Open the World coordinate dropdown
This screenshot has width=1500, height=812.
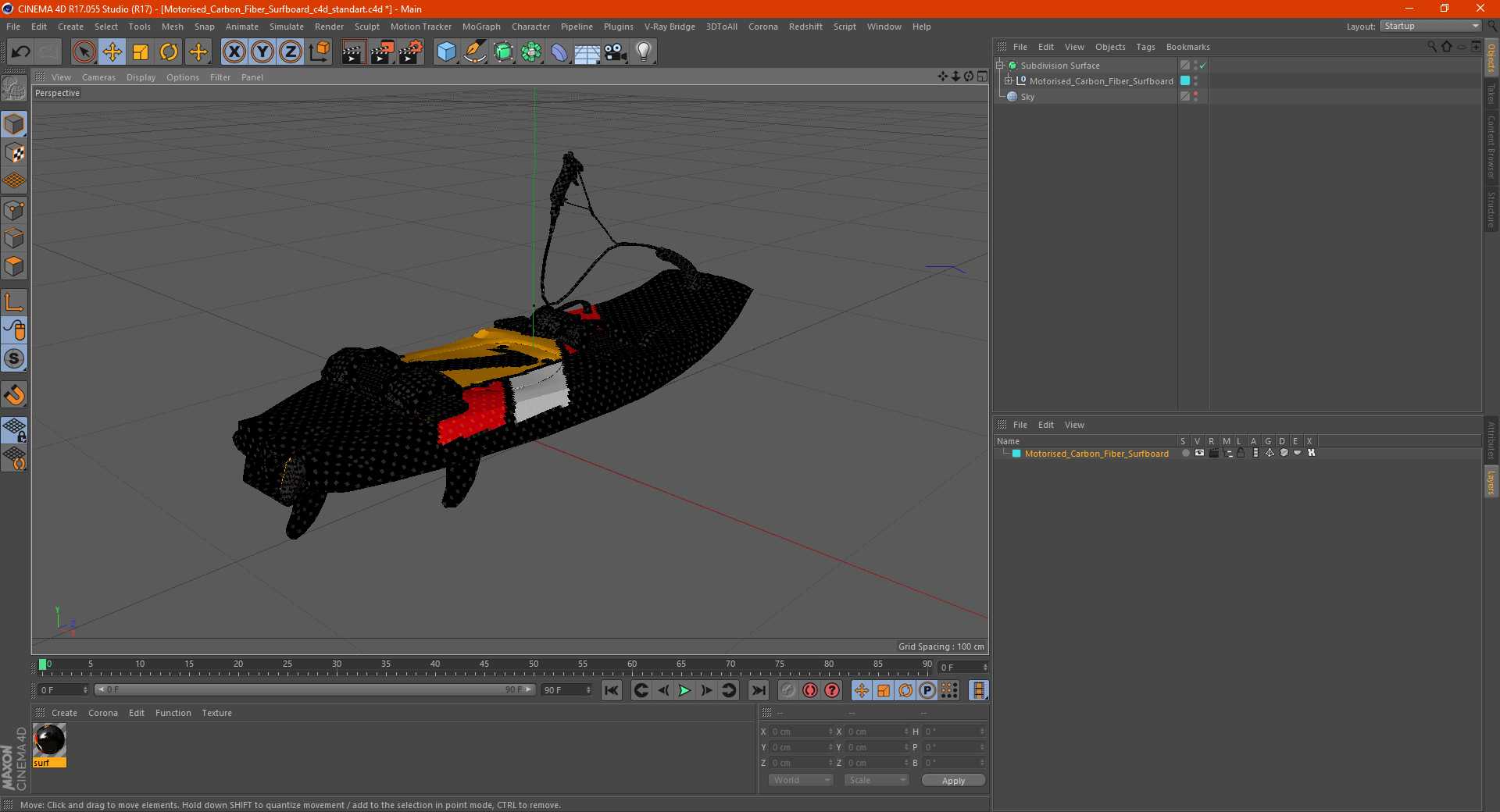tap(801, 780)
